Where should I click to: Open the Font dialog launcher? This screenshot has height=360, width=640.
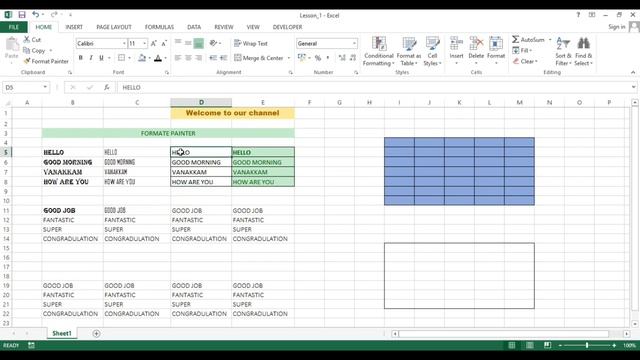click(167, 73)
